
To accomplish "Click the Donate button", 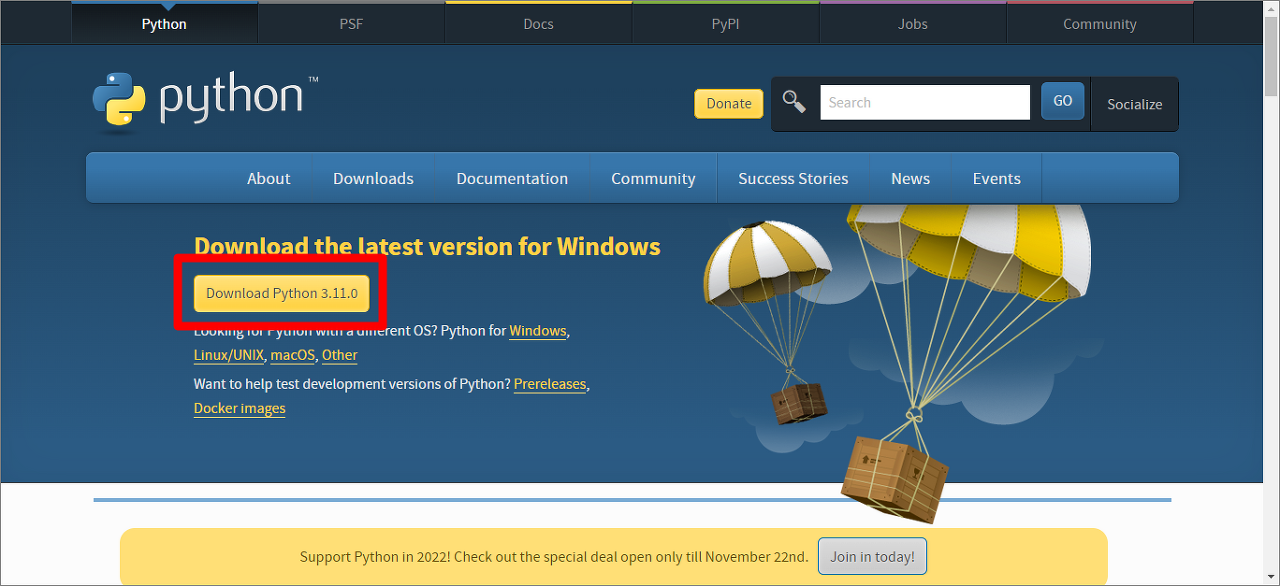I will [x=729, y=103].
